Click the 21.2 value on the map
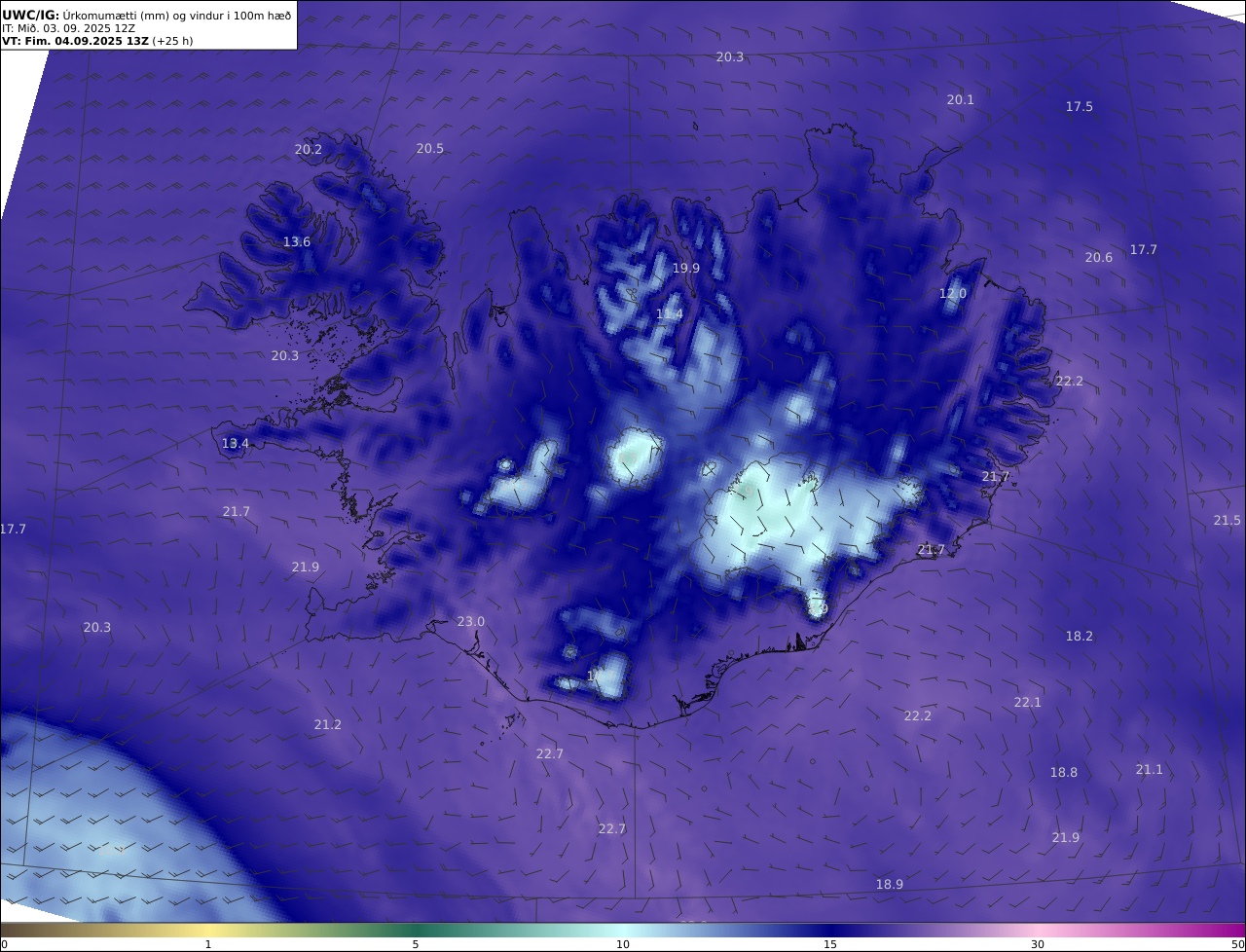 tap(328, 724)
